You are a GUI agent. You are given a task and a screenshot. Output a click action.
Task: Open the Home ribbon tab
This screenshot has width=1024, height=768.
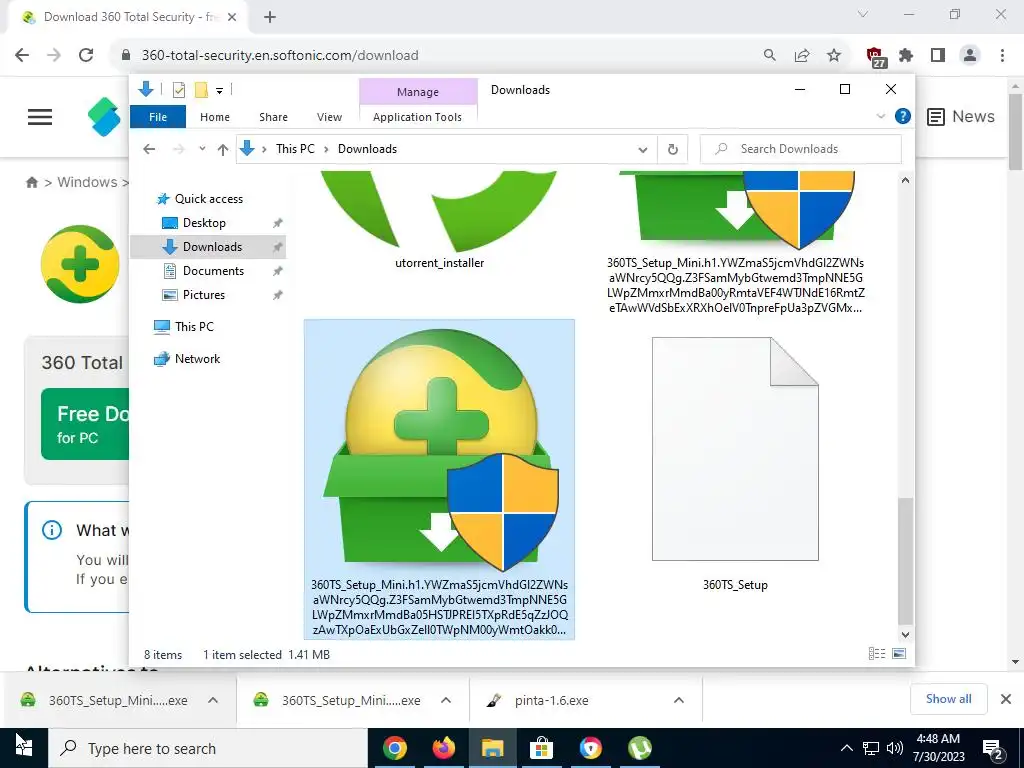pyautogui.click(x=215, y=117)
